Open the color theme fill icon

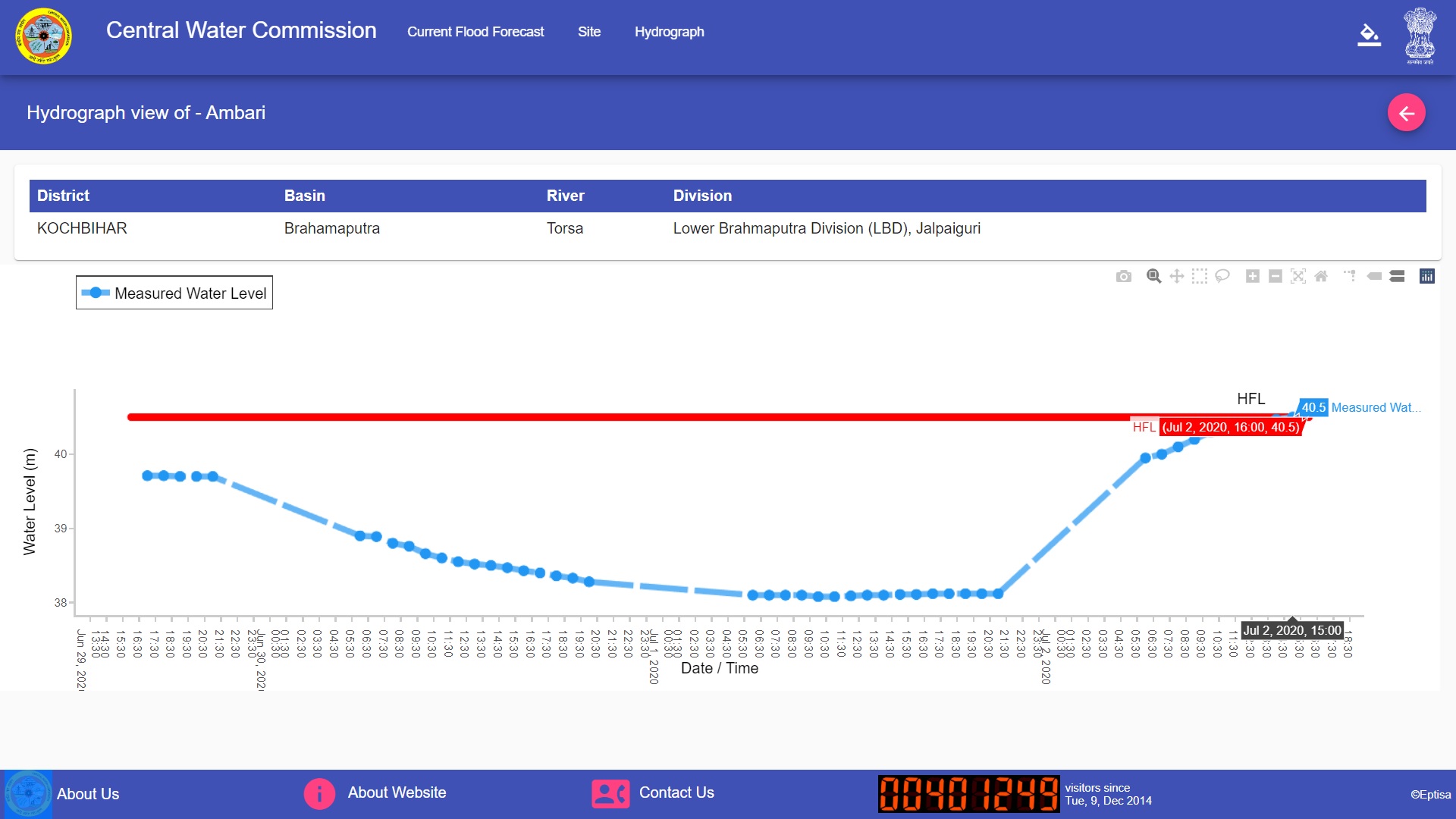[x=1369, y=35]
